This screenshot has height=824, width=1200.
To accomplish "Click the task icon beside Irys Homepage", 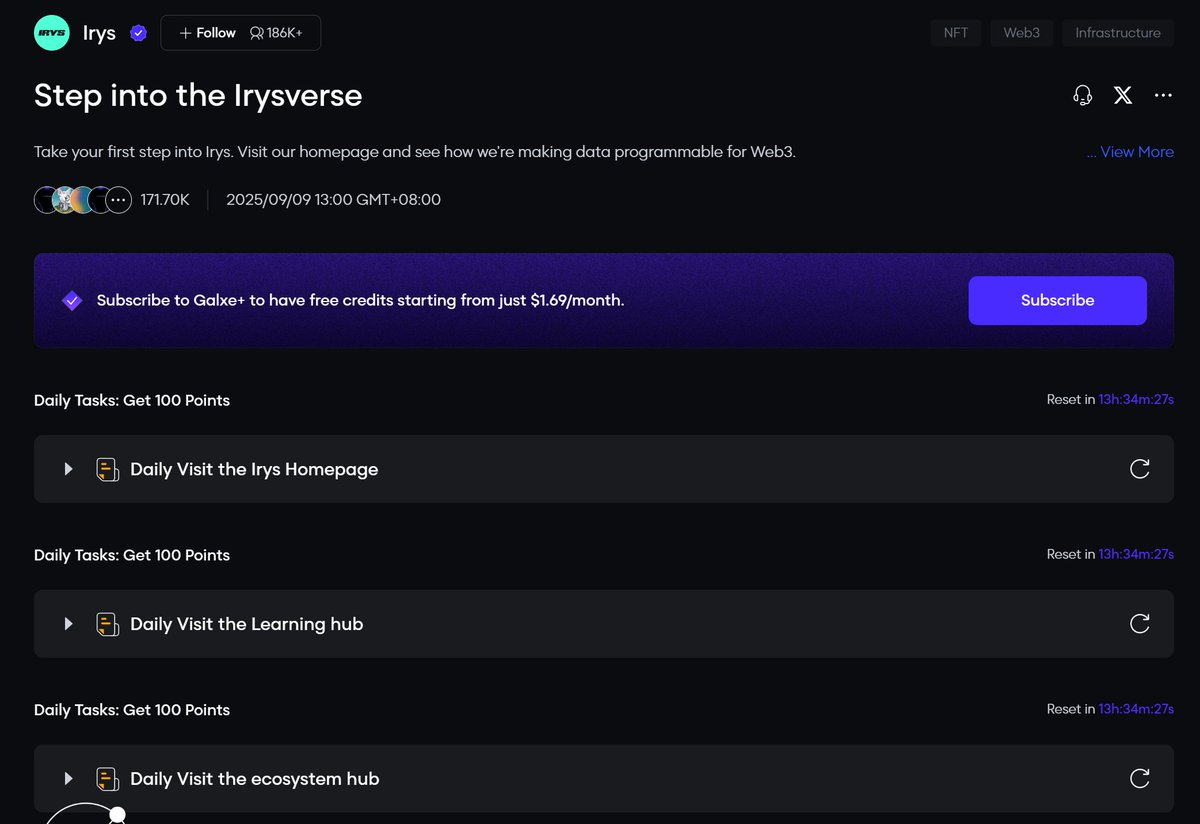I will pos(107,469).
